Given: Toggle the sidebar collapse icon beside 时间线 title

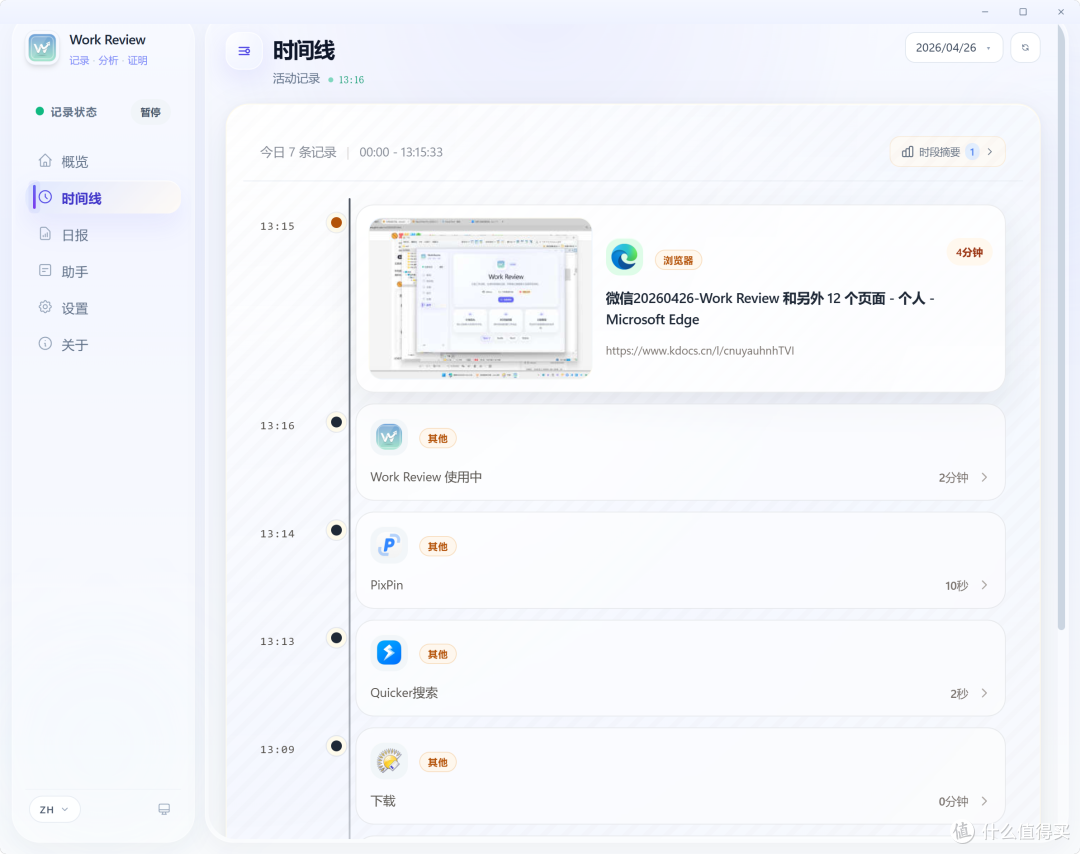Looking at the screenshot, I should [x=244, y=51].
